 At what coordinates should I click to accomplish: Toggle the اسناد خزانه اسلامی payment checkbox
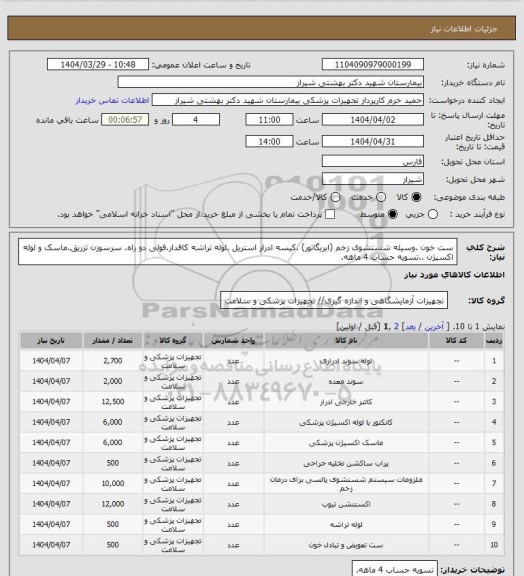[x=330, y=214]
